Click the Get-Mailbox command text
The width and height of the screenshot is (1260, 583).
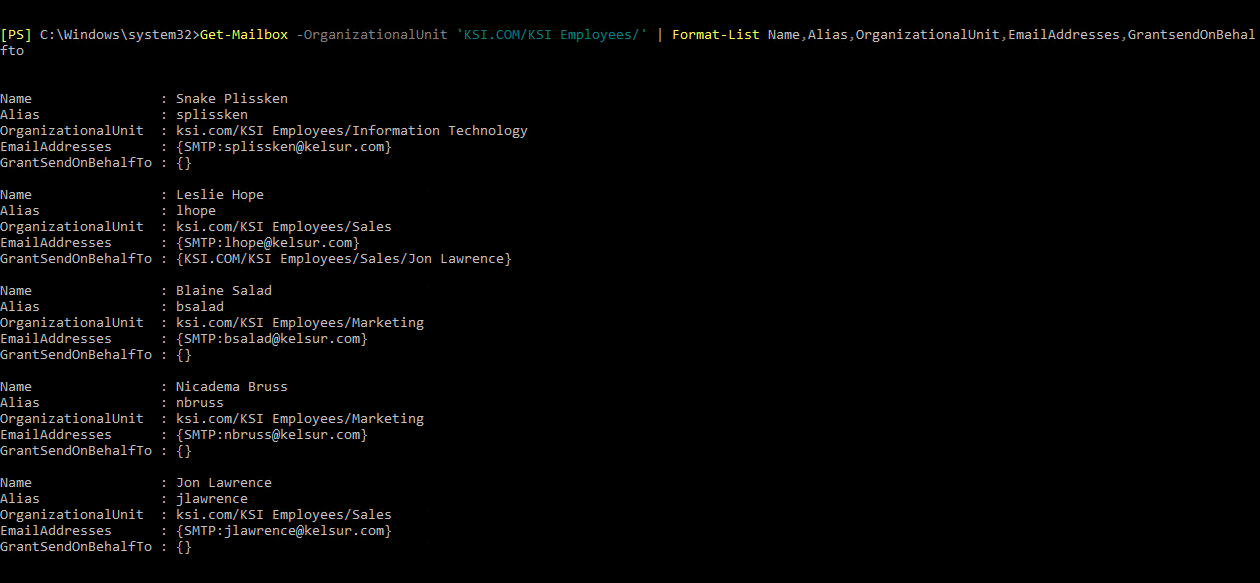[244, 35]
